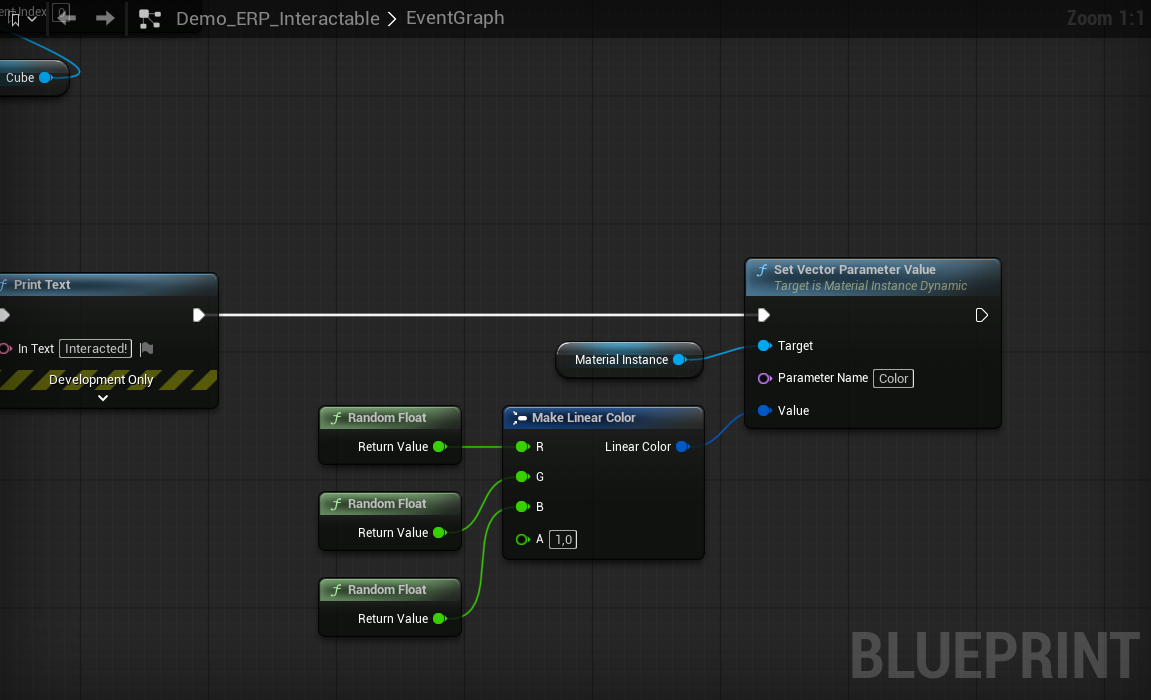This screenshot has width=1151, height=700.
Task: Click the B input pin on Make Linear Color
Action: click(x=523, y=507)
